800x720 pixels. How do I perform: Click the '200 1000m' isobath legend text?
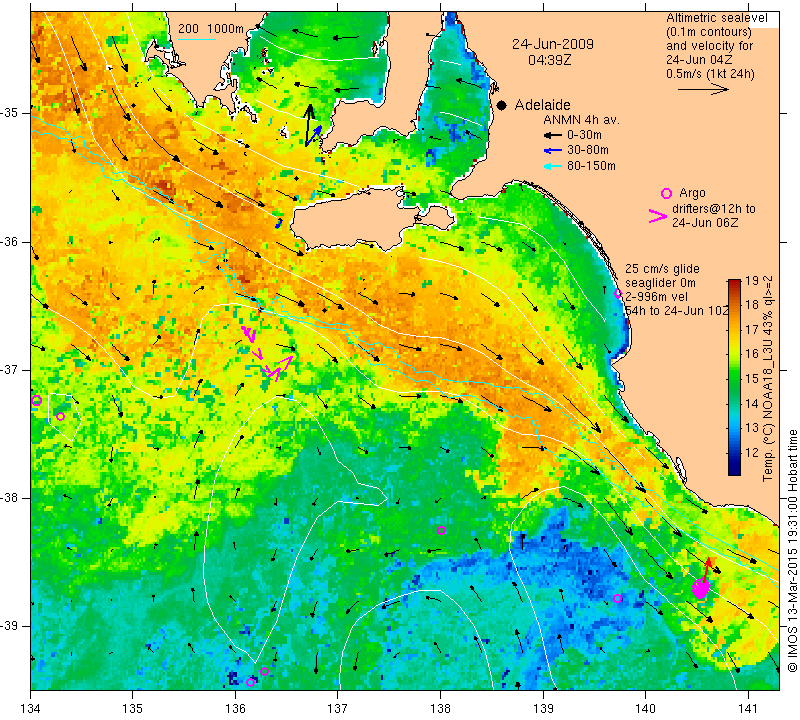coord(211,29)
